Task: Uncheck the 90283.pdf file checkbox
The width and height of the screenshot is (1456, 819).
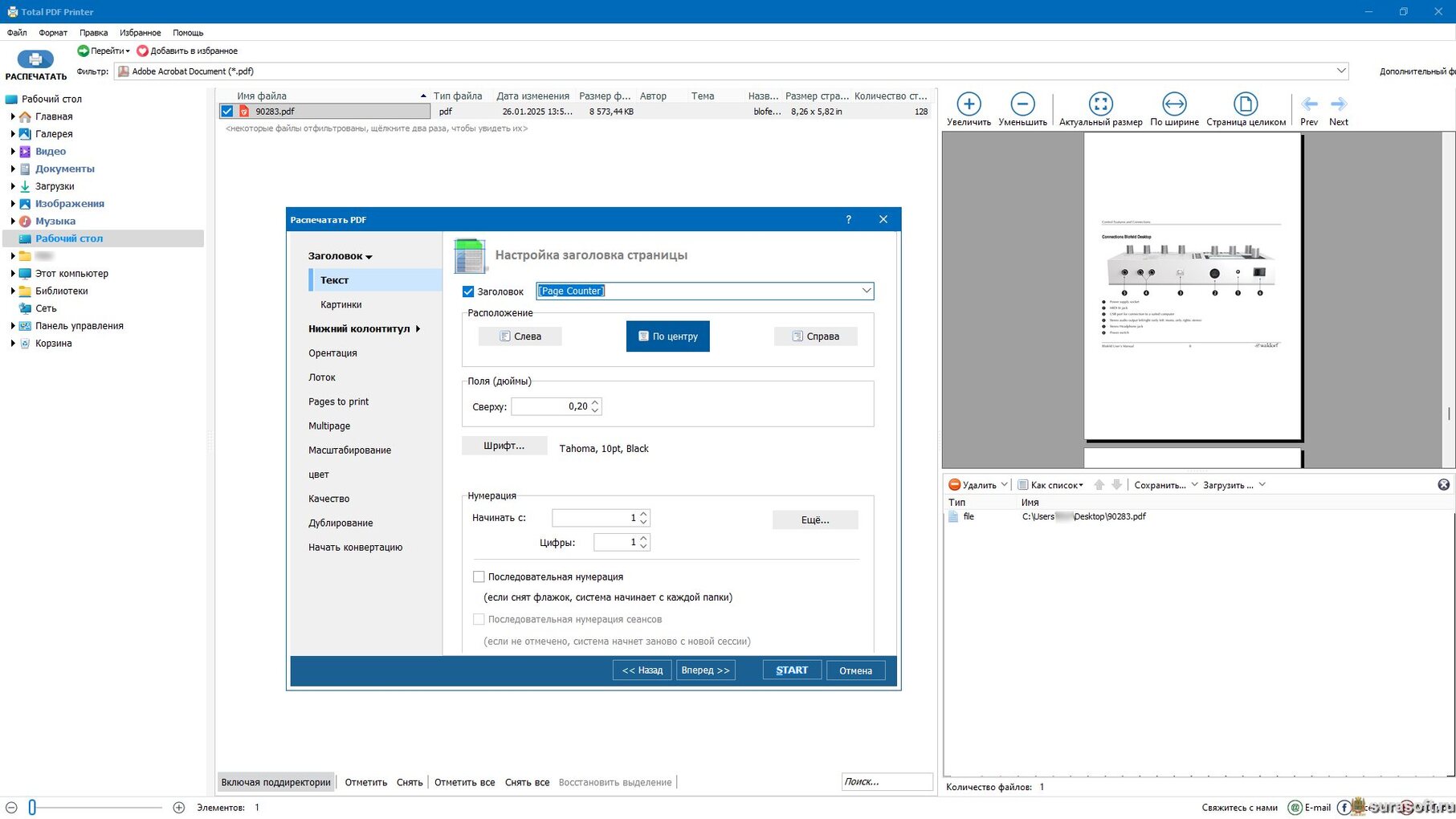Action: 227,112
